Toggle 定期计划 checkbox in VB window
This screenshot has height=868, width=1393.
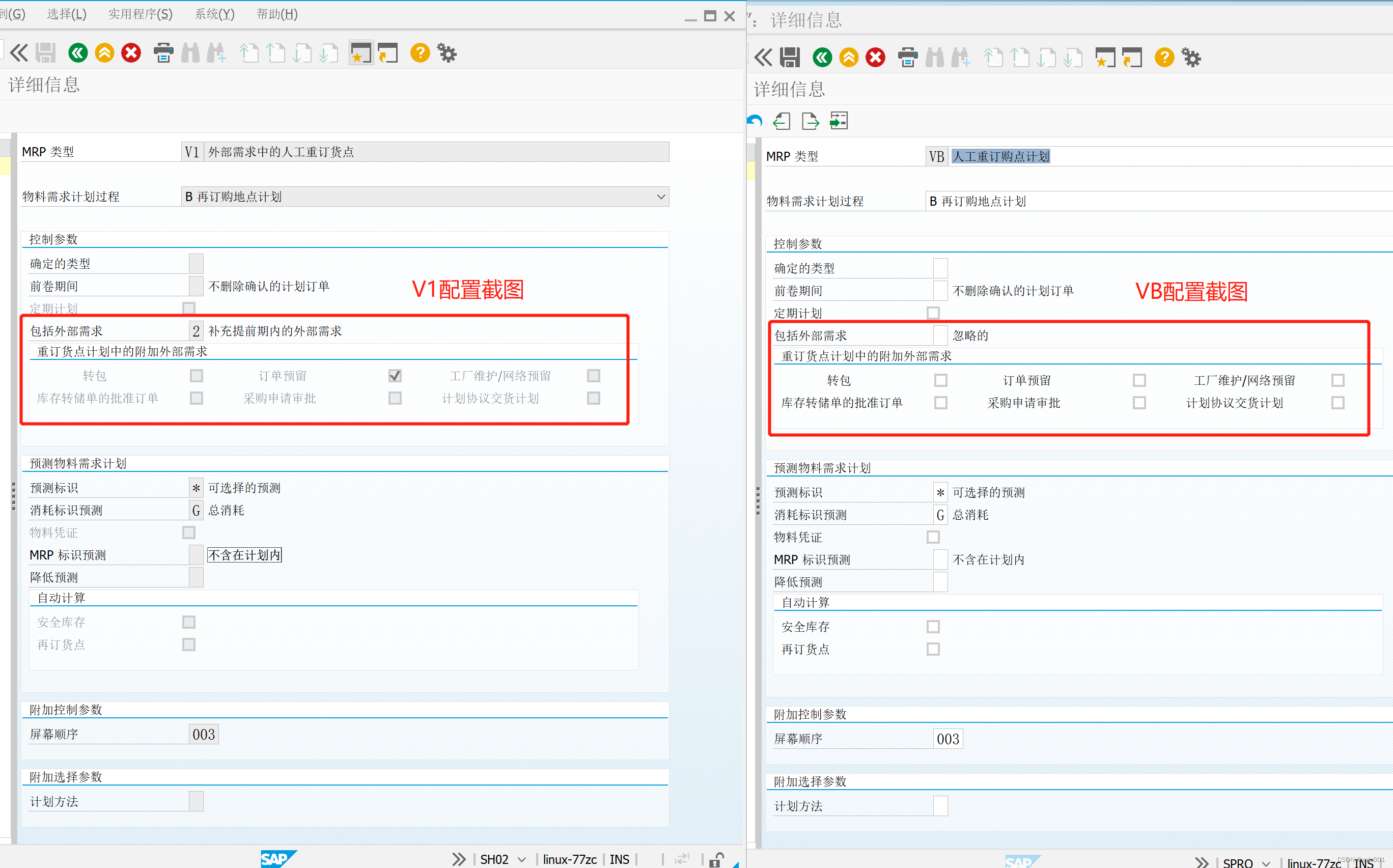(x=933, y=313)
